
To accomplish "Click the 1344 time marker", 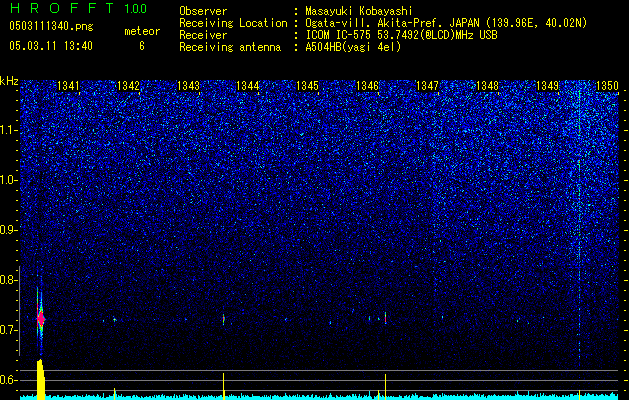I will tap(248, 86).
